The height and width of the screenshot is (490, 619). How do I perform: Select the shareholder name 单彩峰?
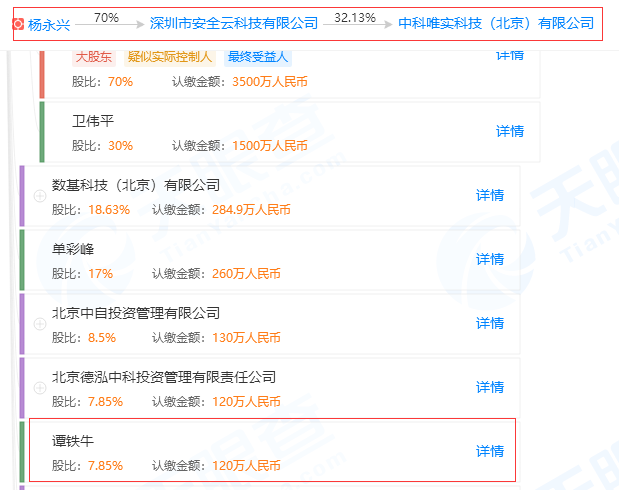[73, 249]
